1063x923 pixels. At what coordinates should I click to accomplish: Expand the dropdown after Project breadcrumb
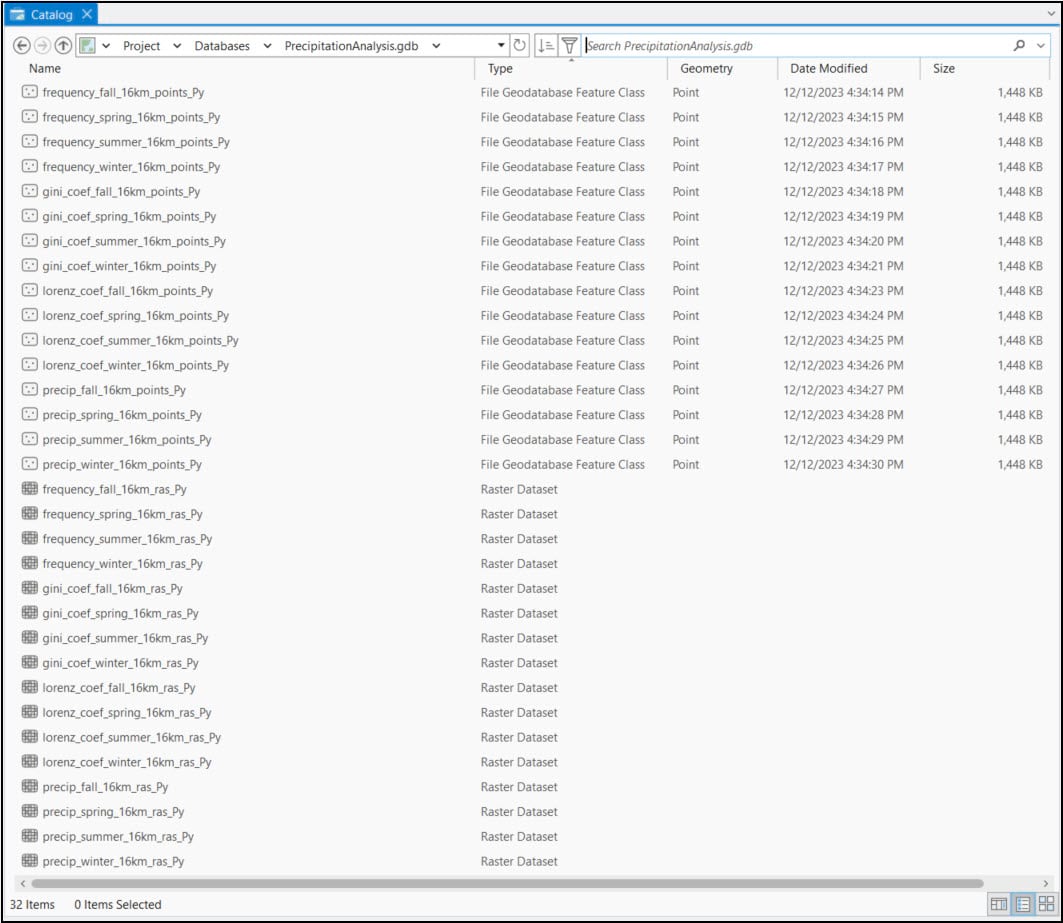pyautogui.click(x=177, y=46)
